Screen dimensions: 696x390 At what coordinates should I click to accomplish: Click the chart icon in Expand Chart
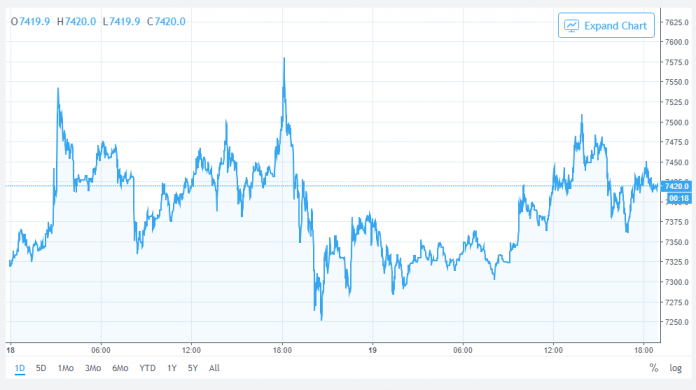[571, 26]
